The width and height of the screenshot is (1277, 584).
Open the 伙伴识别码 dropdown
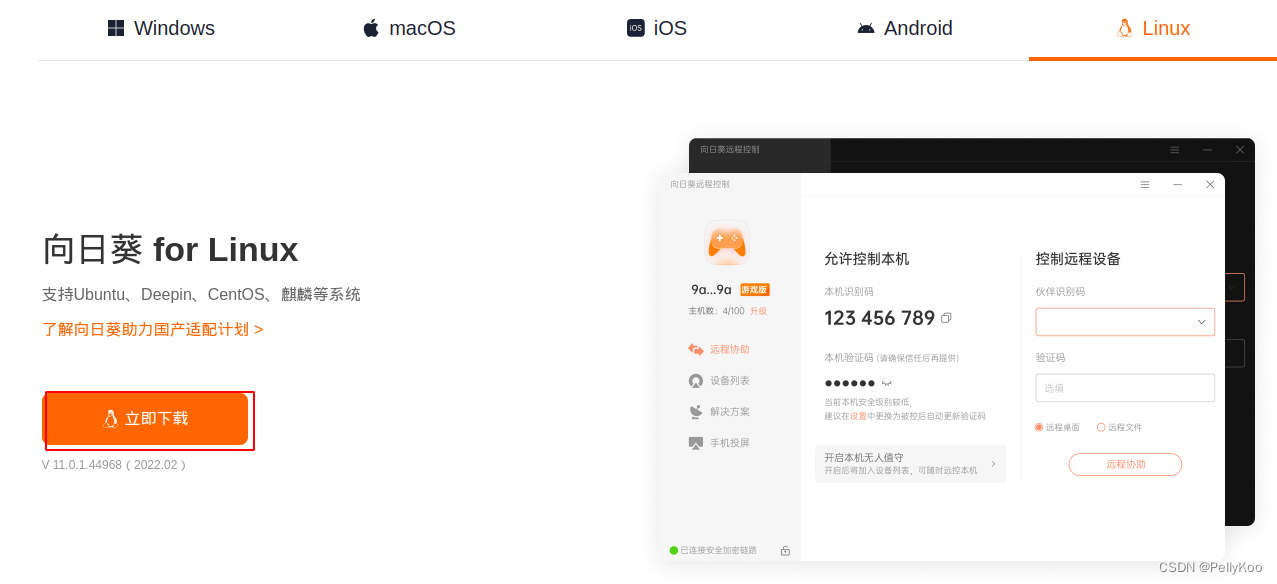point(1125,322)
